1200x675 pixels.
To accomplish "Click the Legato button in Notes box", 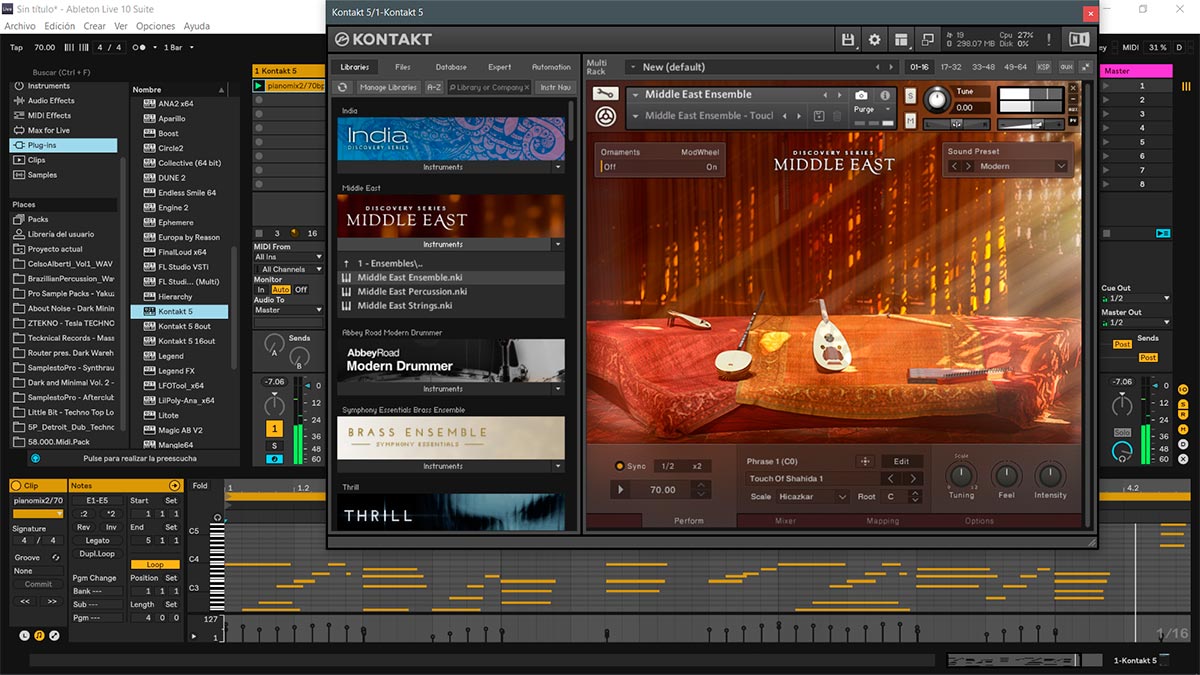I will pos(97,541).
